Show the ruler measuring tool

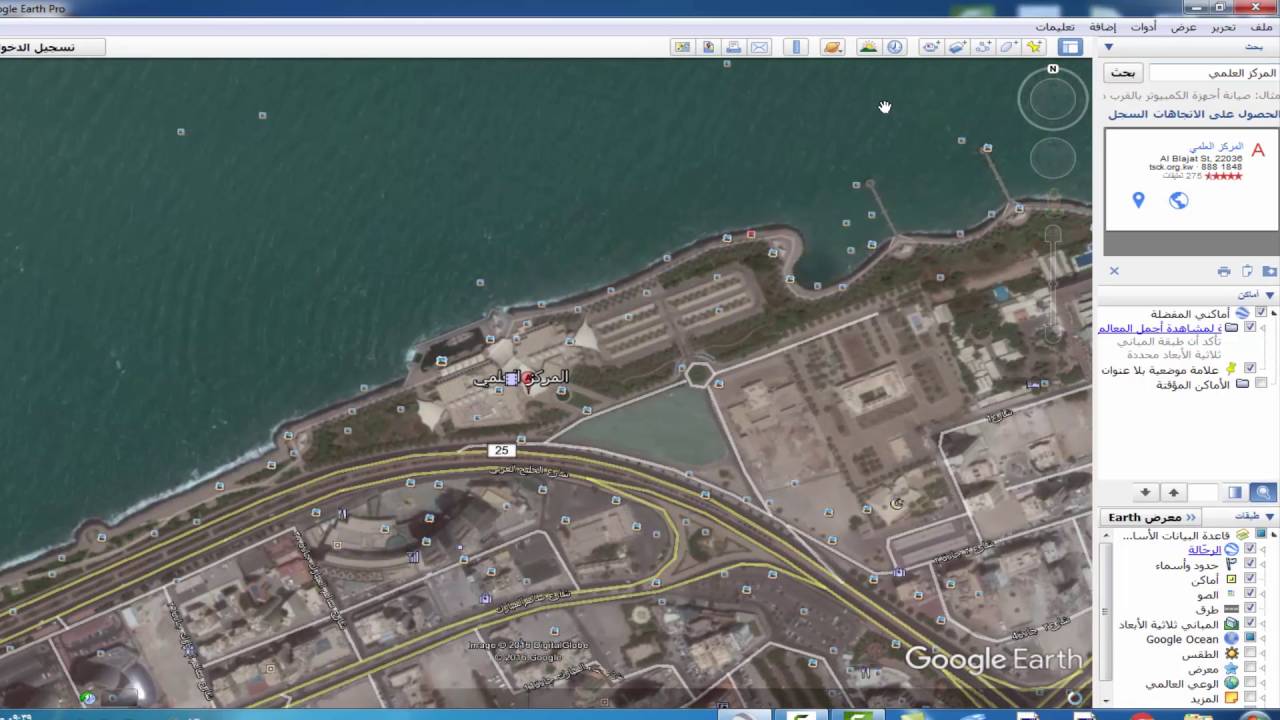coord(797,47)
